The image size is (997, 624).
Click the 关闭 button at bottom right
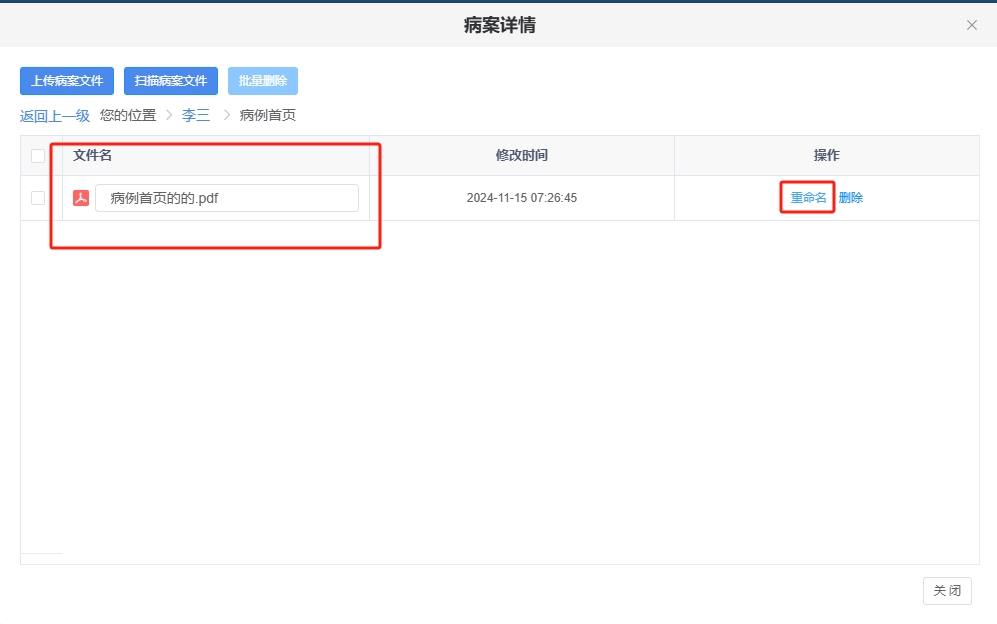point(946,590)
